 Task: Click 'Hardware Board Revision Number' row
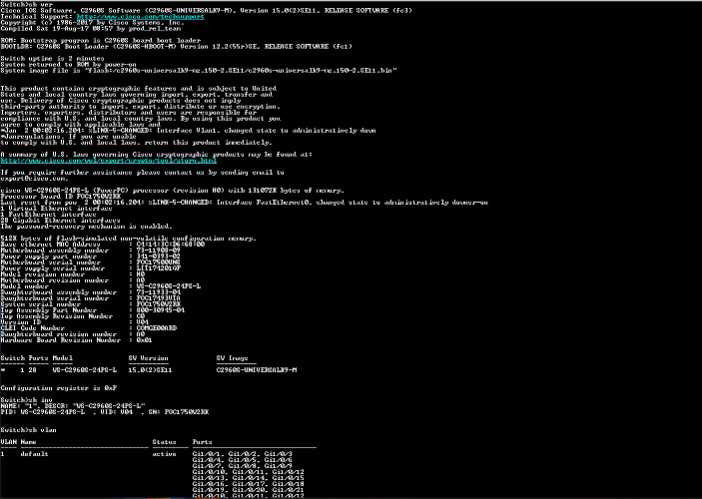click(x=77, y=340)
